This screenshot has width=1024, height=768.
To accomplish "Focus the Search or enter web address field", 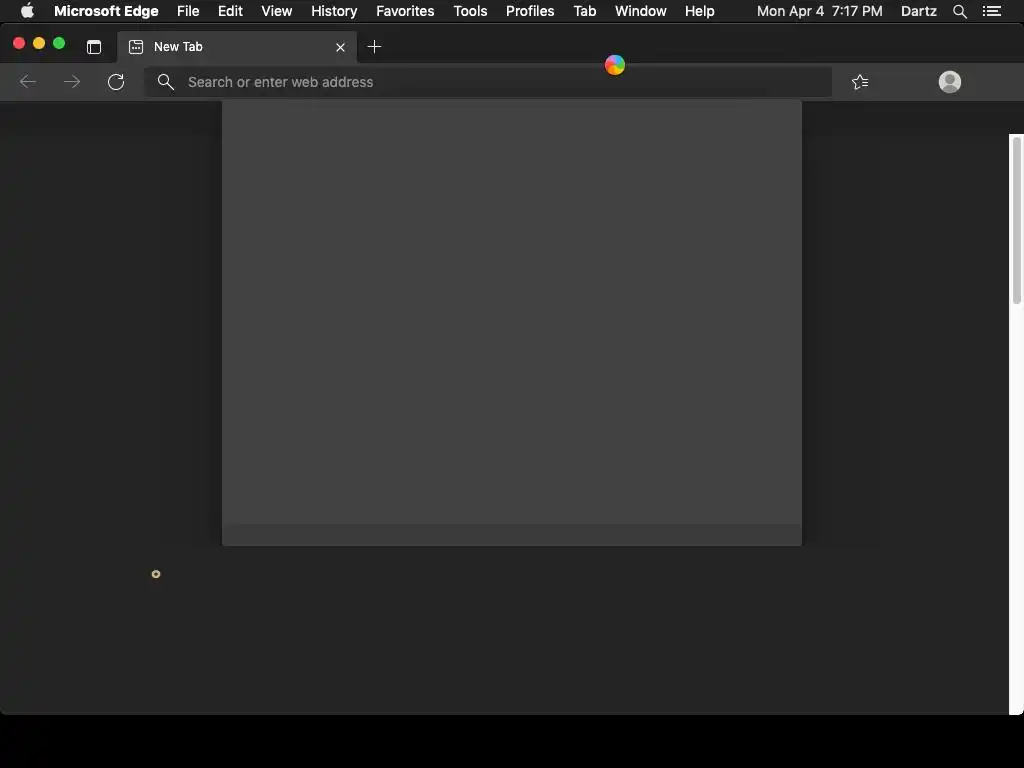I will point(488,82).
